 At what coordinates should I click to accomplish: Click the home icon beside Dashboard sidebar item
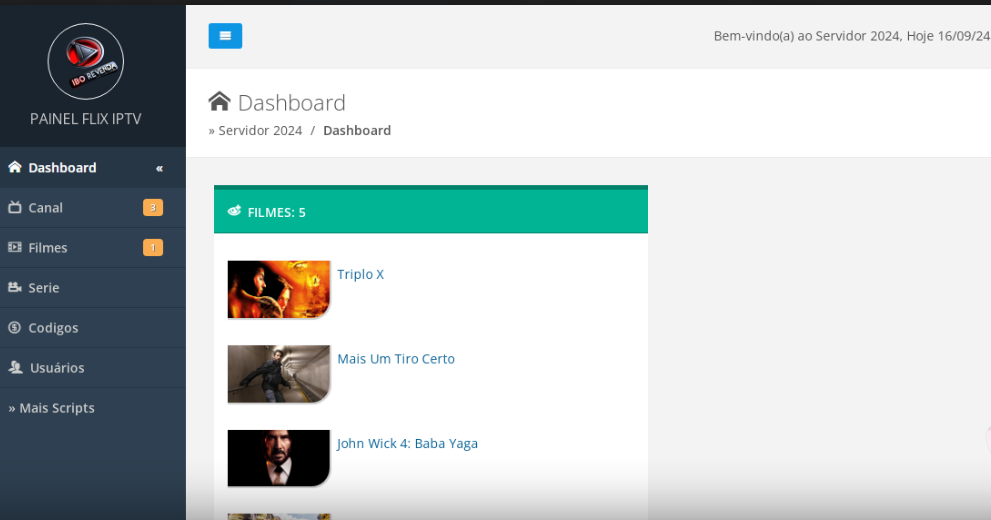pyautogui.click(x=15, y=167)
